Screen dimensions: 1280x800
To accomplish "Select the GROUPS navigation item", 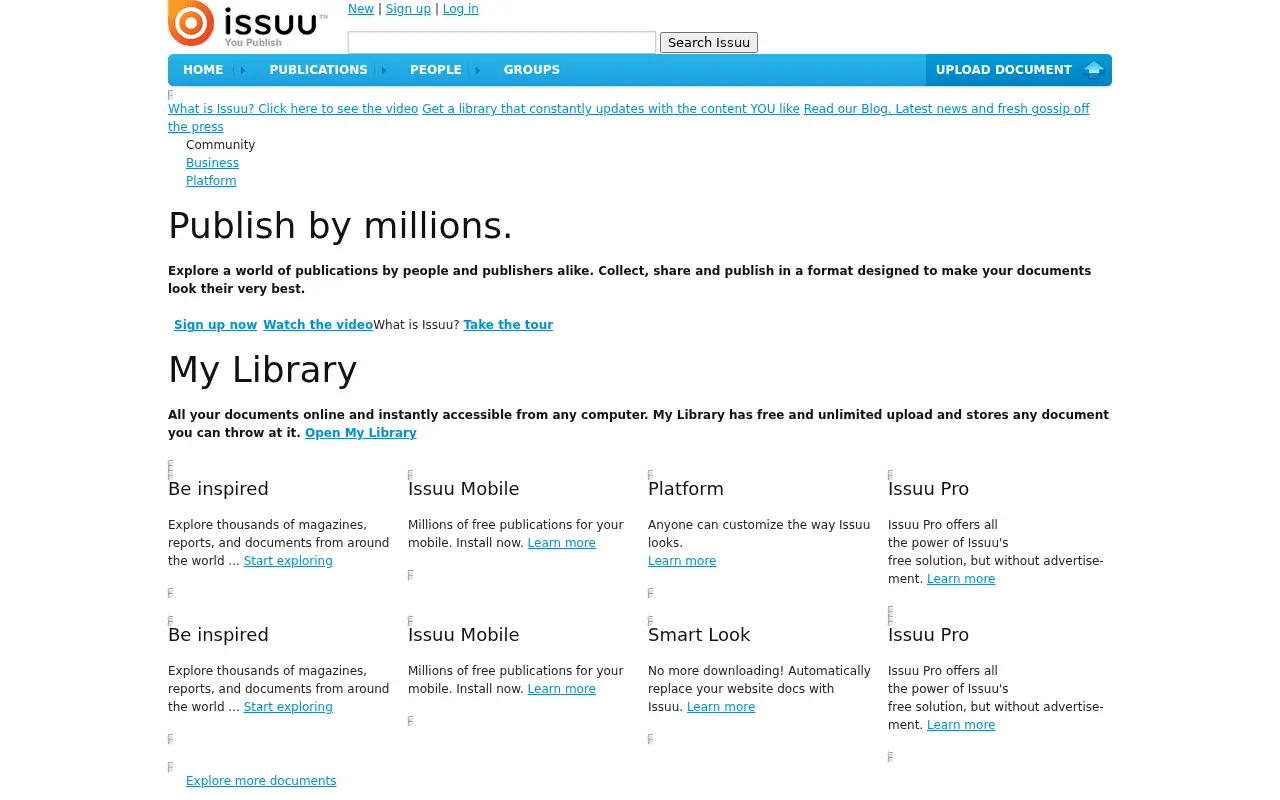I will 531,70.
